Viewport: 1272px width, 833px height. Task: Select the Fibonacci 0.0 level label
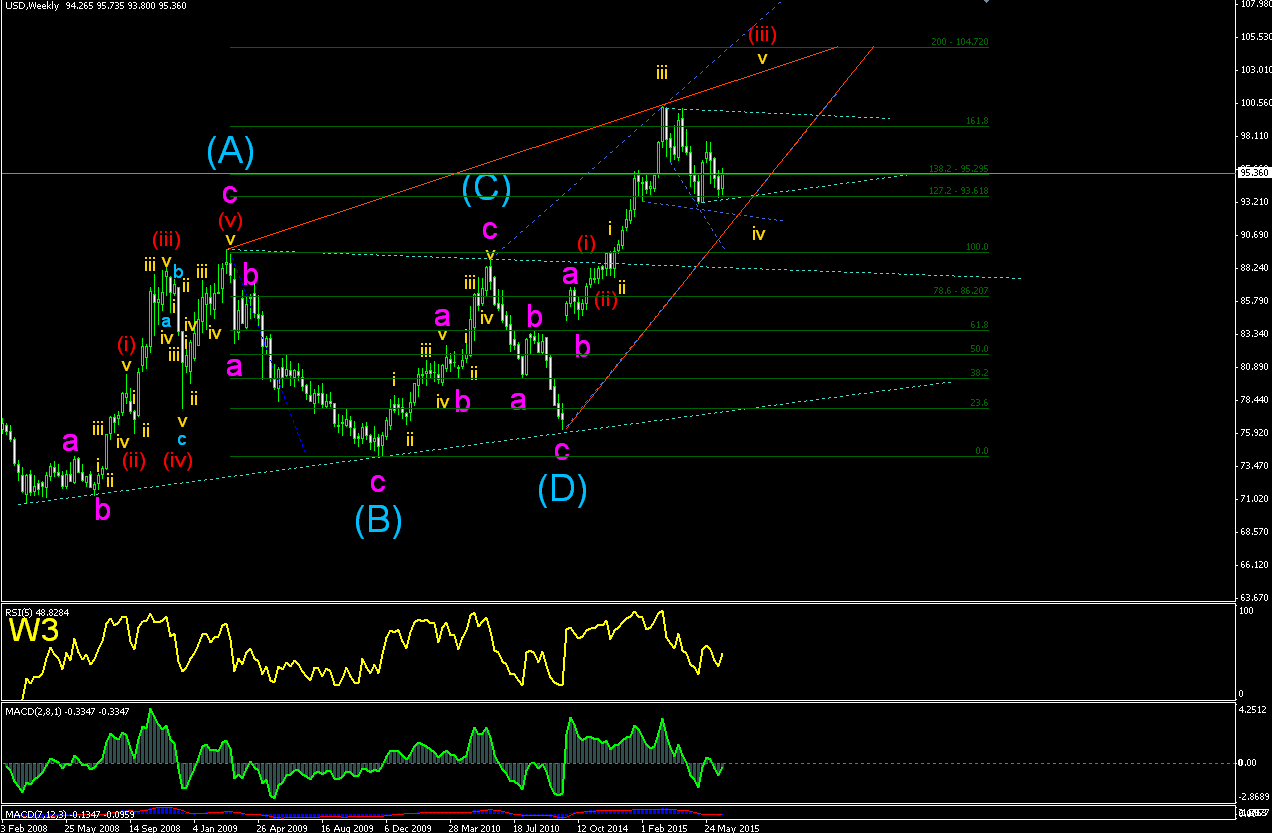982,451
